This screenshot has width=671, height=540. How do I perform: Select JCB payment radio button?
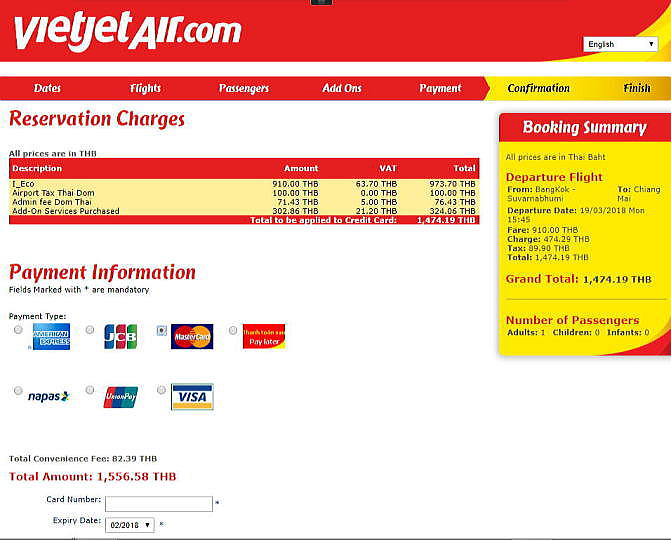89,329
